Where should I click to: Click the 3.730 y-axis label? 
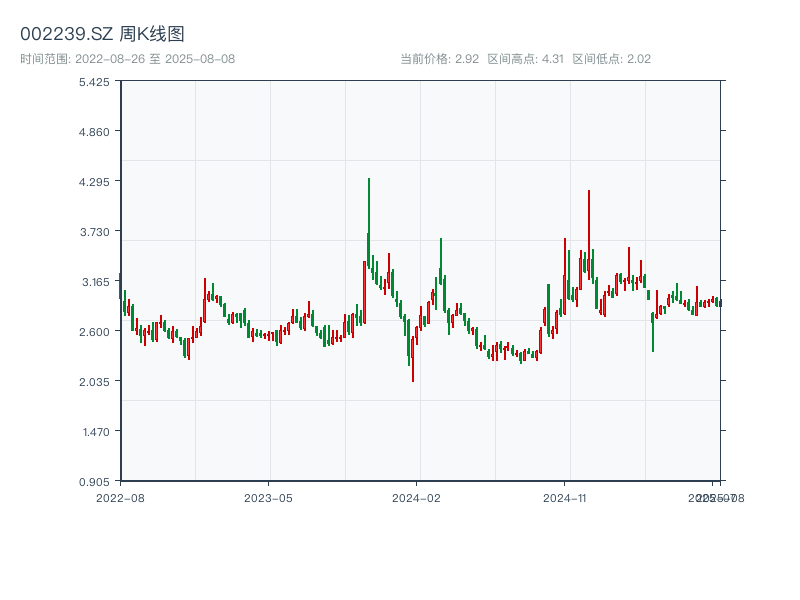pos(94,231)
